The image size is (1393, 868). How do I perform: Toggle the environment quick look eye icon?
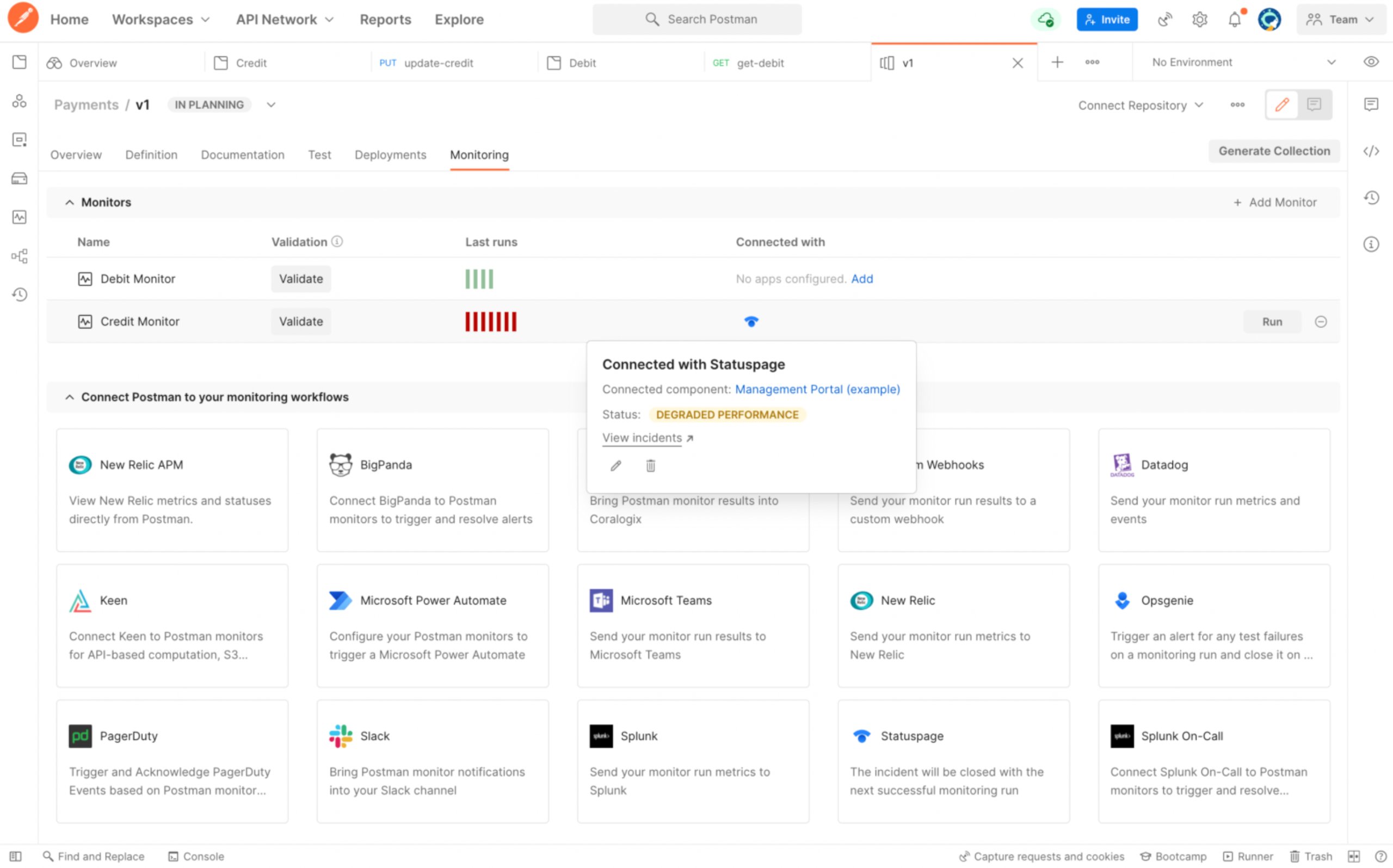point(1371,62)
